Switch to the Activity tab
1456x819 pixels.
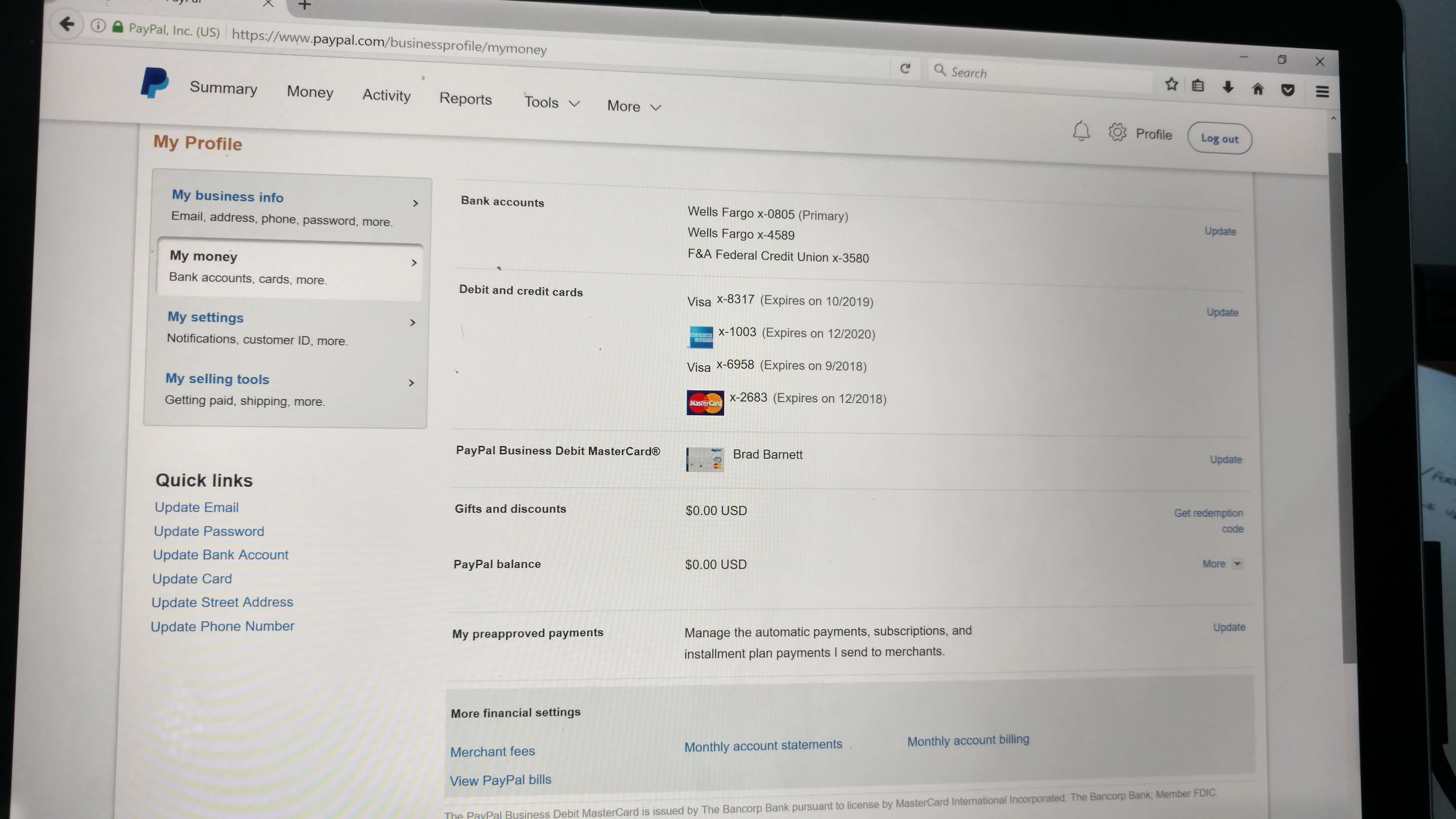coord(386,95)
